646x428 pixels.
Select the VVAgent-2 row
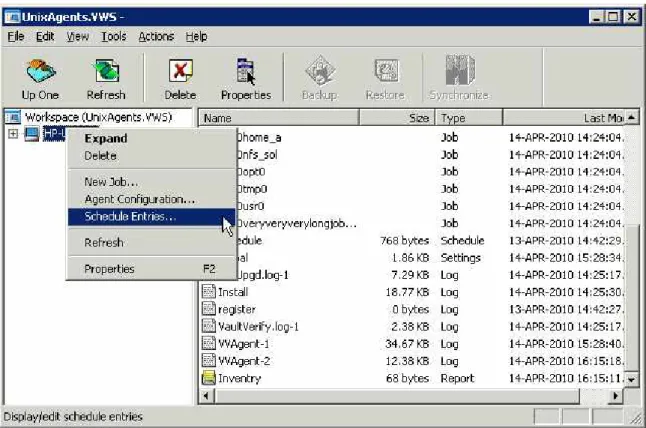[x=412, y=361]
